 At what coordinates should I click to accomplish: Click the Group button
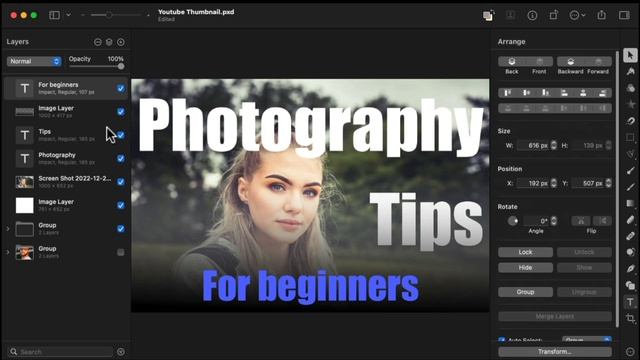(525, 292)
